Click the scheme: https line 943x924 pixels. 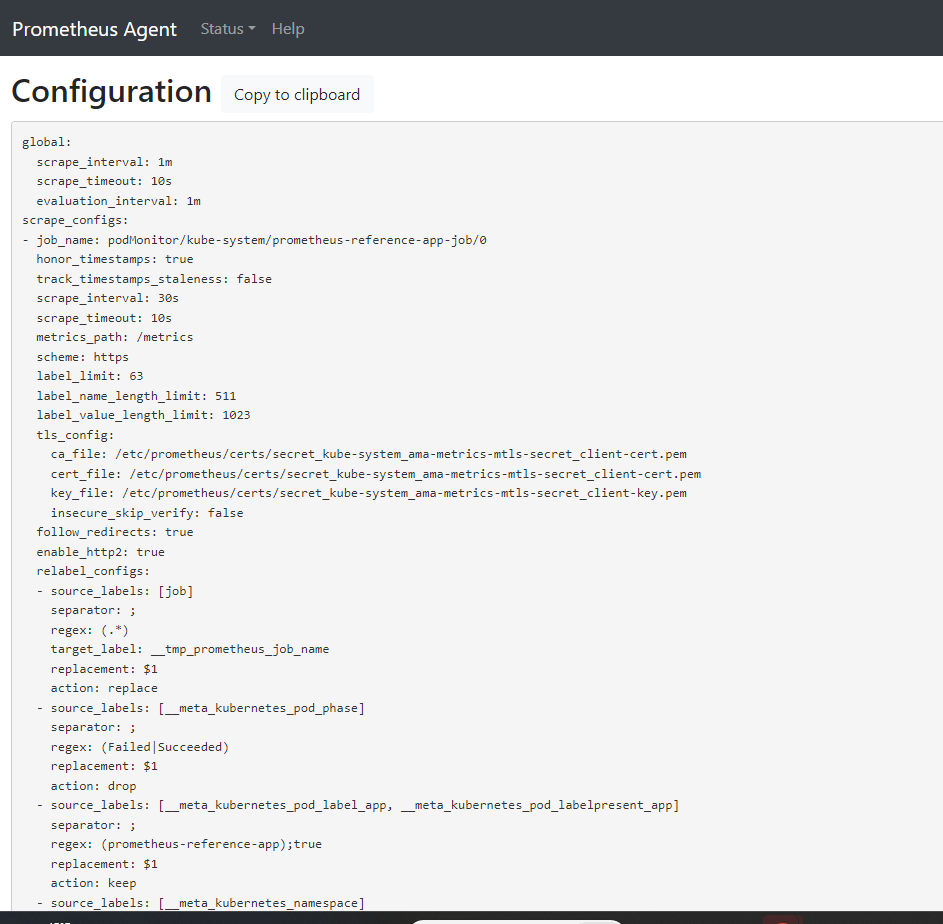[83, 357]
